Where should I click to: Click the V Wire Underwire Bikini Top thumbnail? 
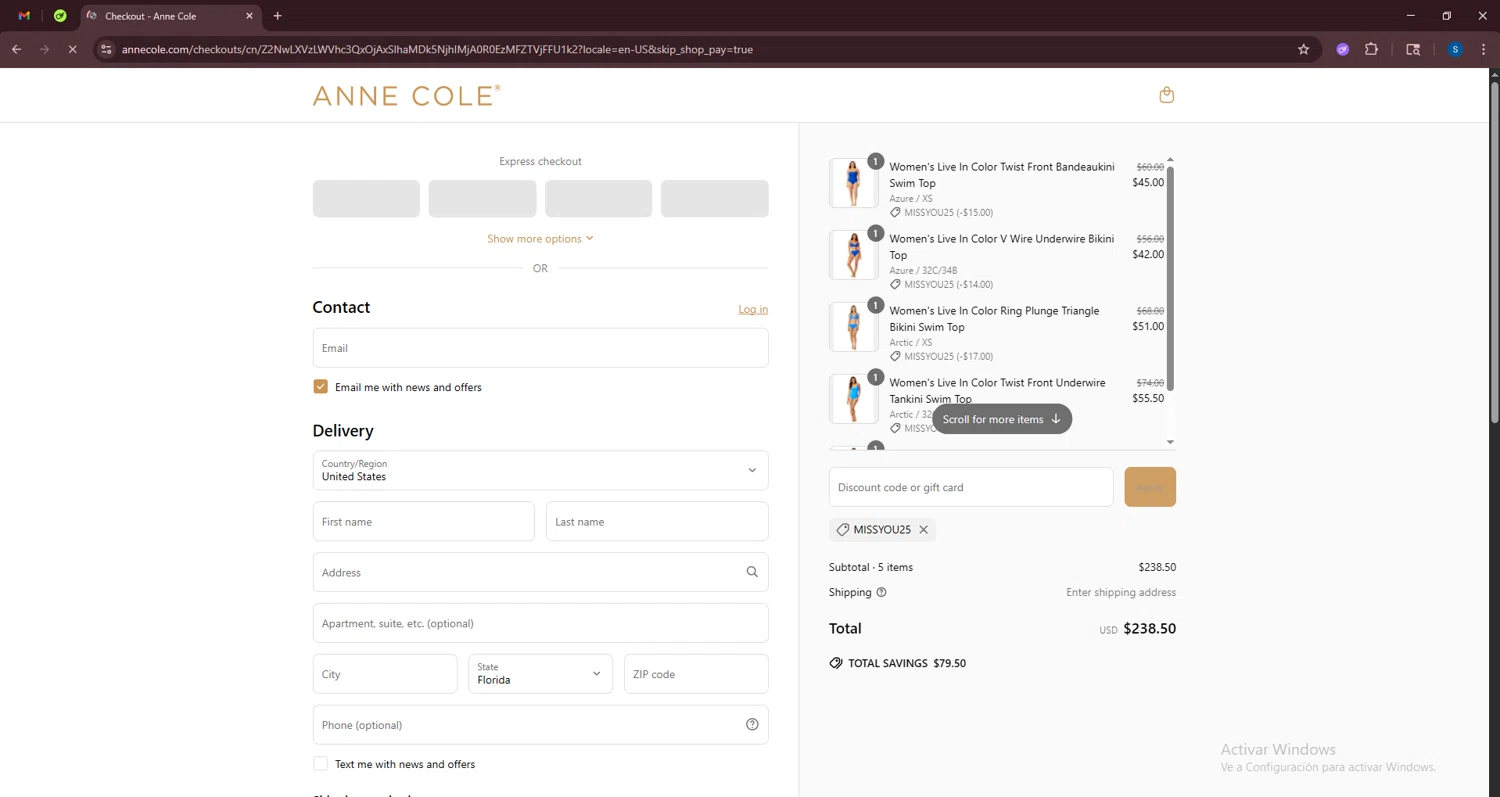[853, 255]
